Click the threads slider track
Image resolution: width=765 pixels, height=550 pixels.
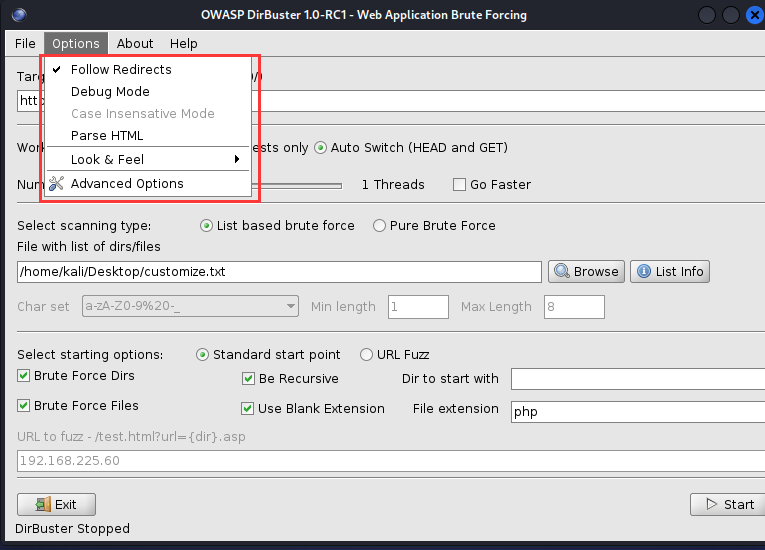[297, 185]
